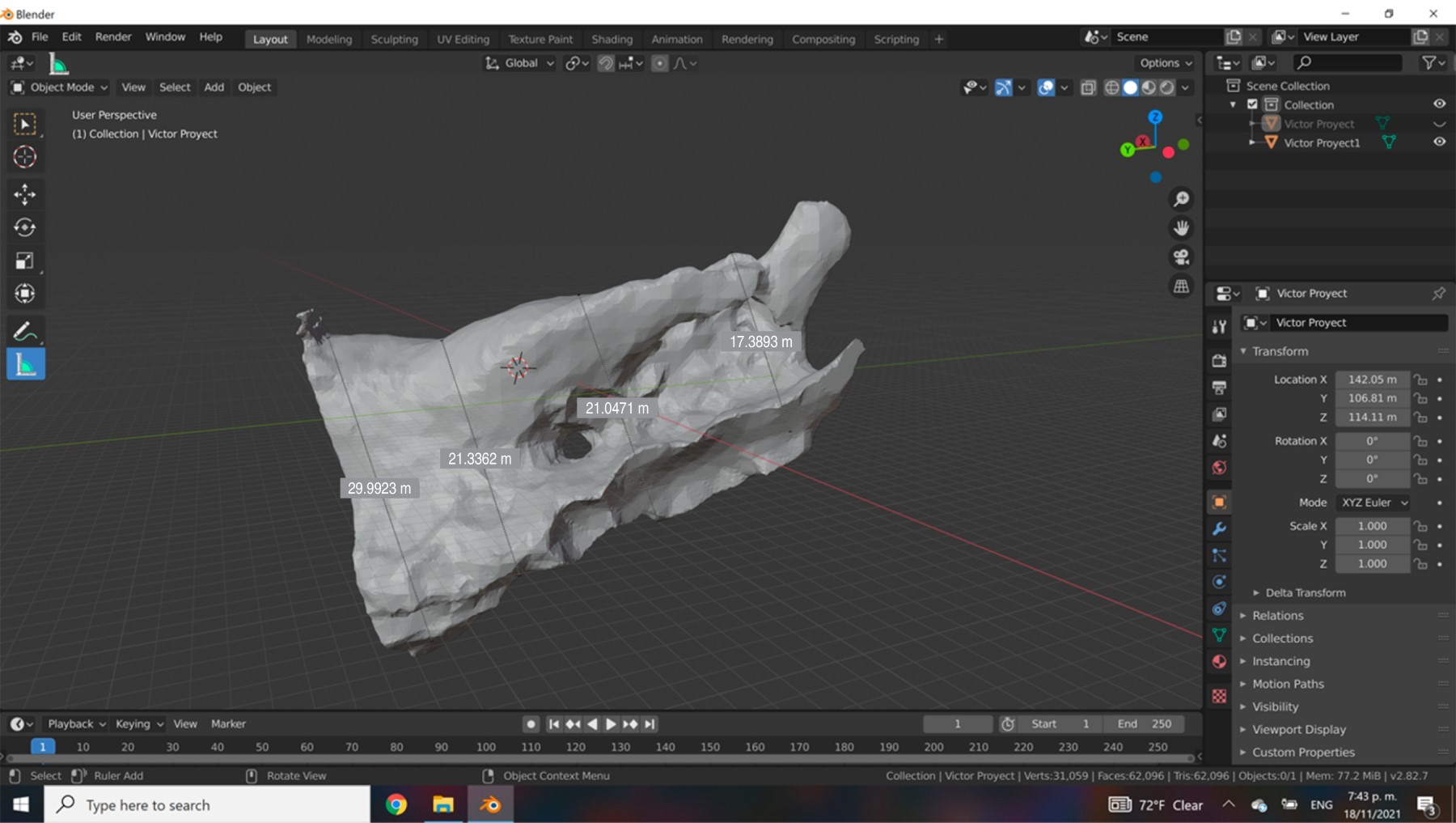
Task: Switch to the Sculpting workspace tab
Action: click(394, 39)
